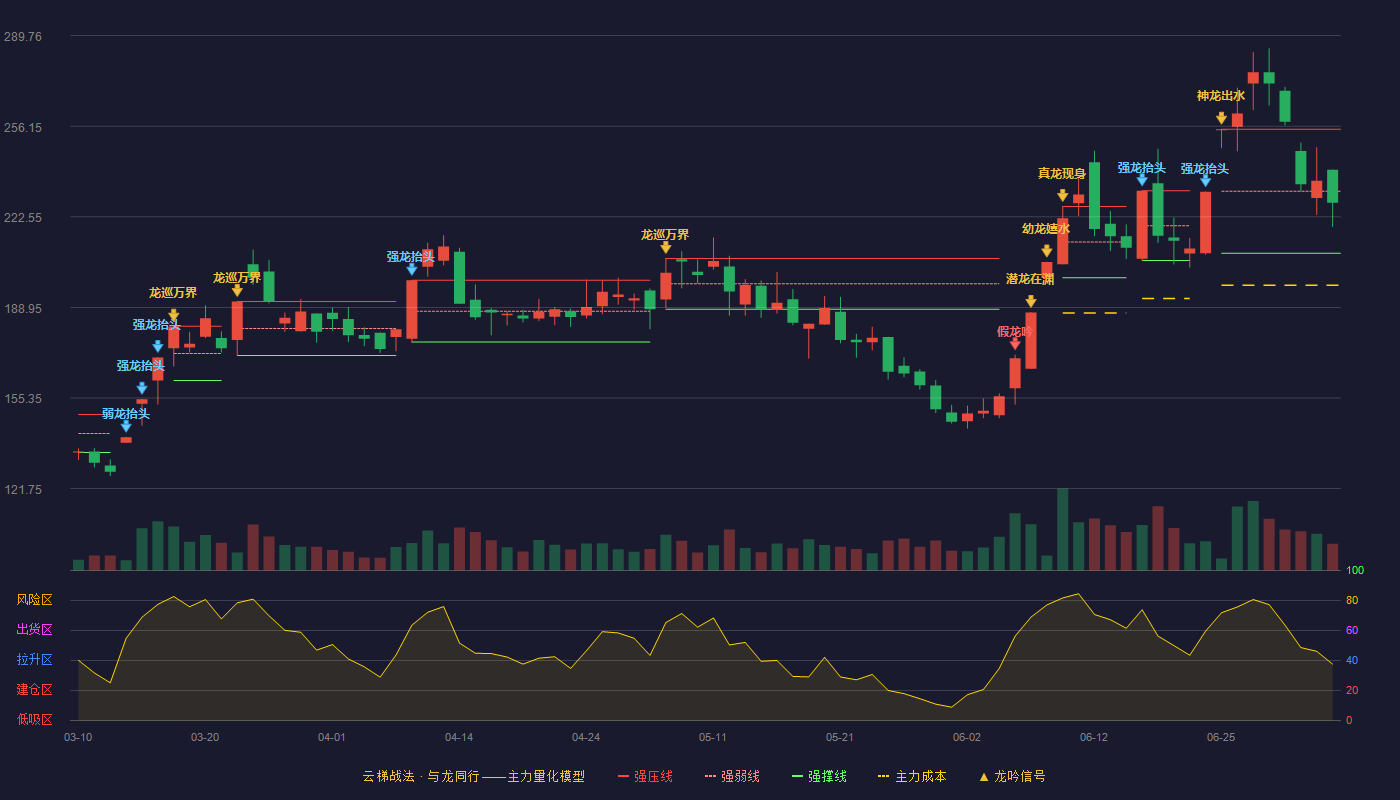Click the 256.15 price axis label
Image resolution: width=1400 pixels, height=800 pixels.
(x=23, y=127)
